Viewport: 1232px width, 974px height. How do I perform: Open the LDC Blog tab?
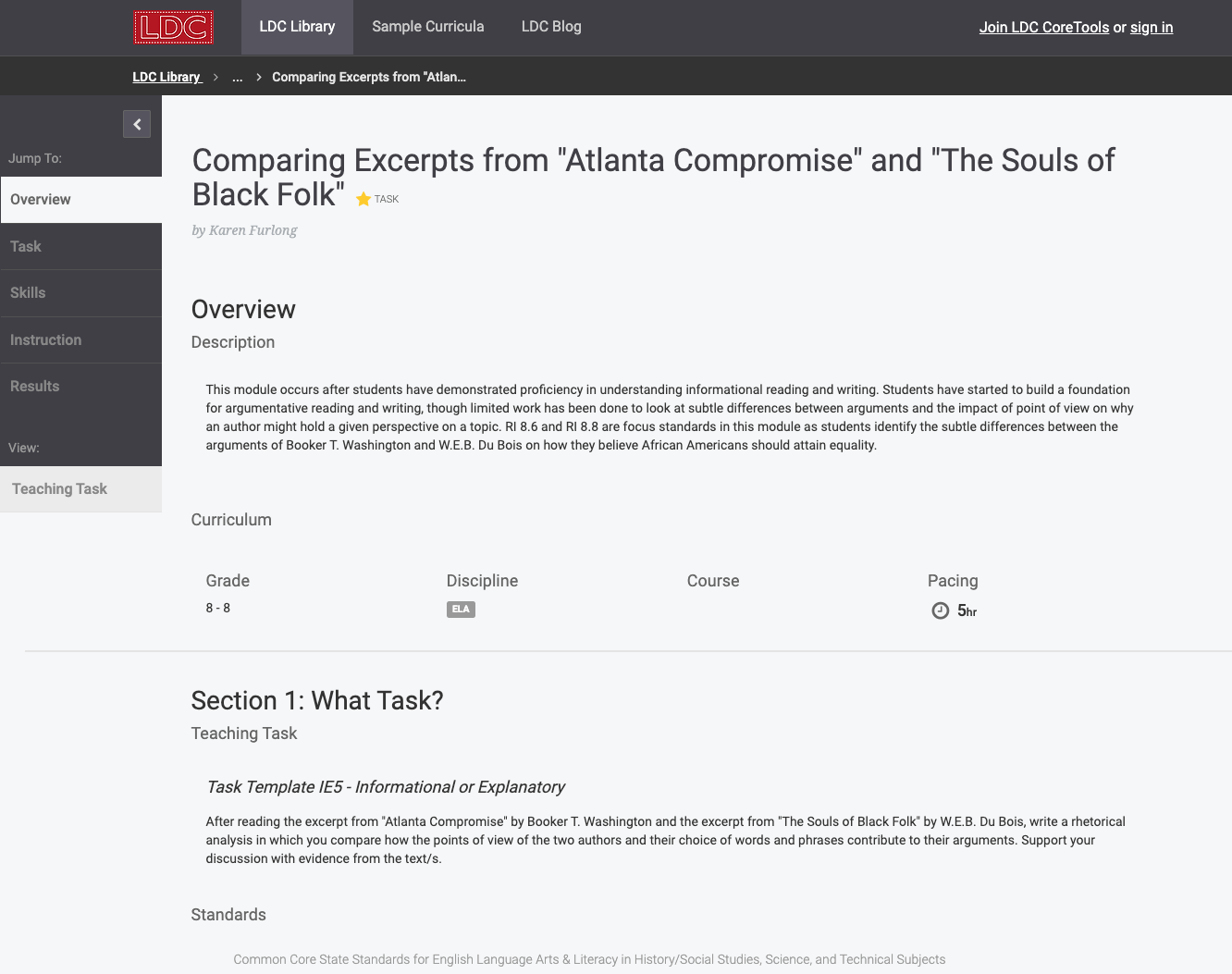click(x=551, y=27)
